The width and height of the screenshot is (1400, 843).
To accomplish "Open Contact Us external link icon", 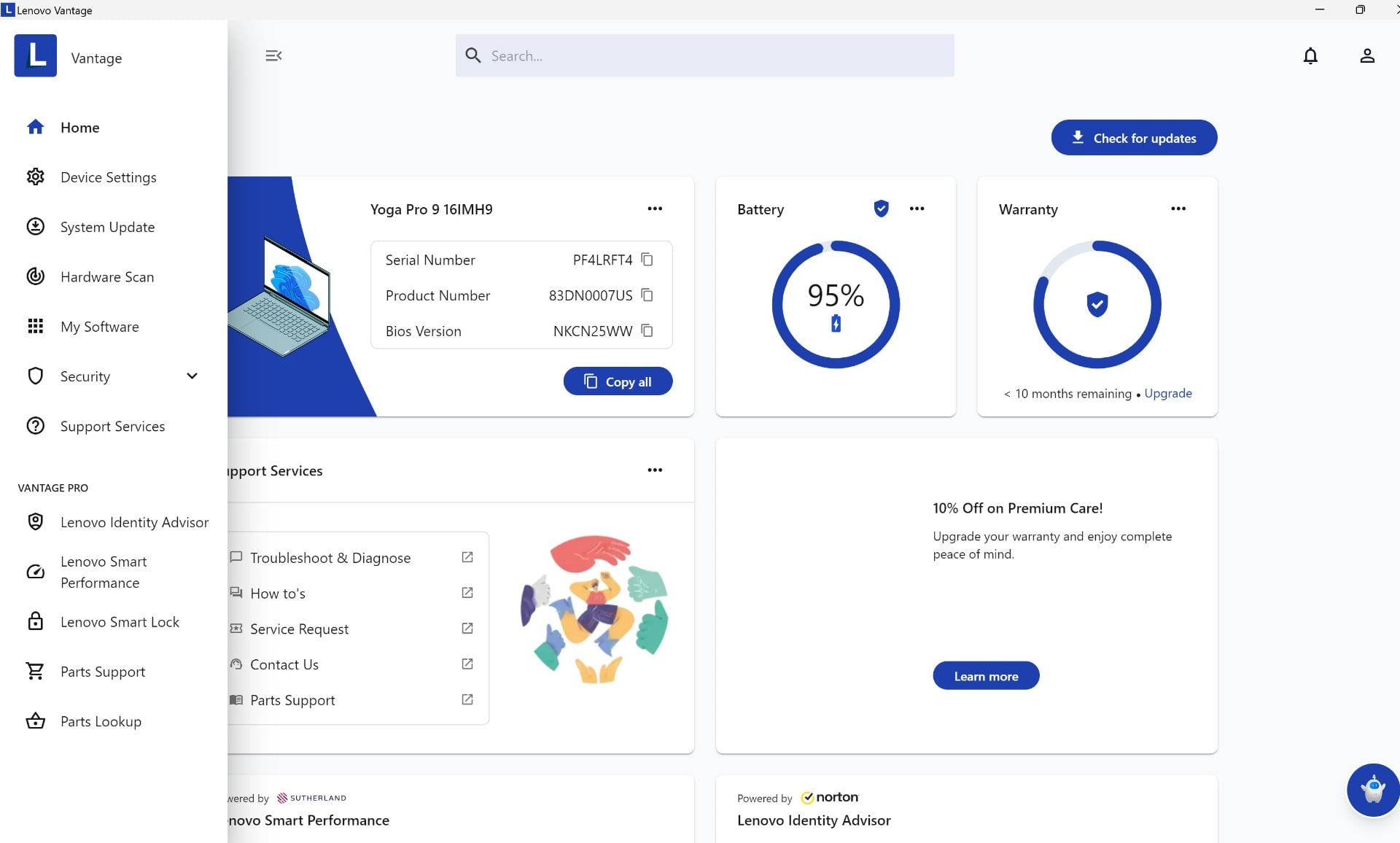I will (x=467, y=664).
